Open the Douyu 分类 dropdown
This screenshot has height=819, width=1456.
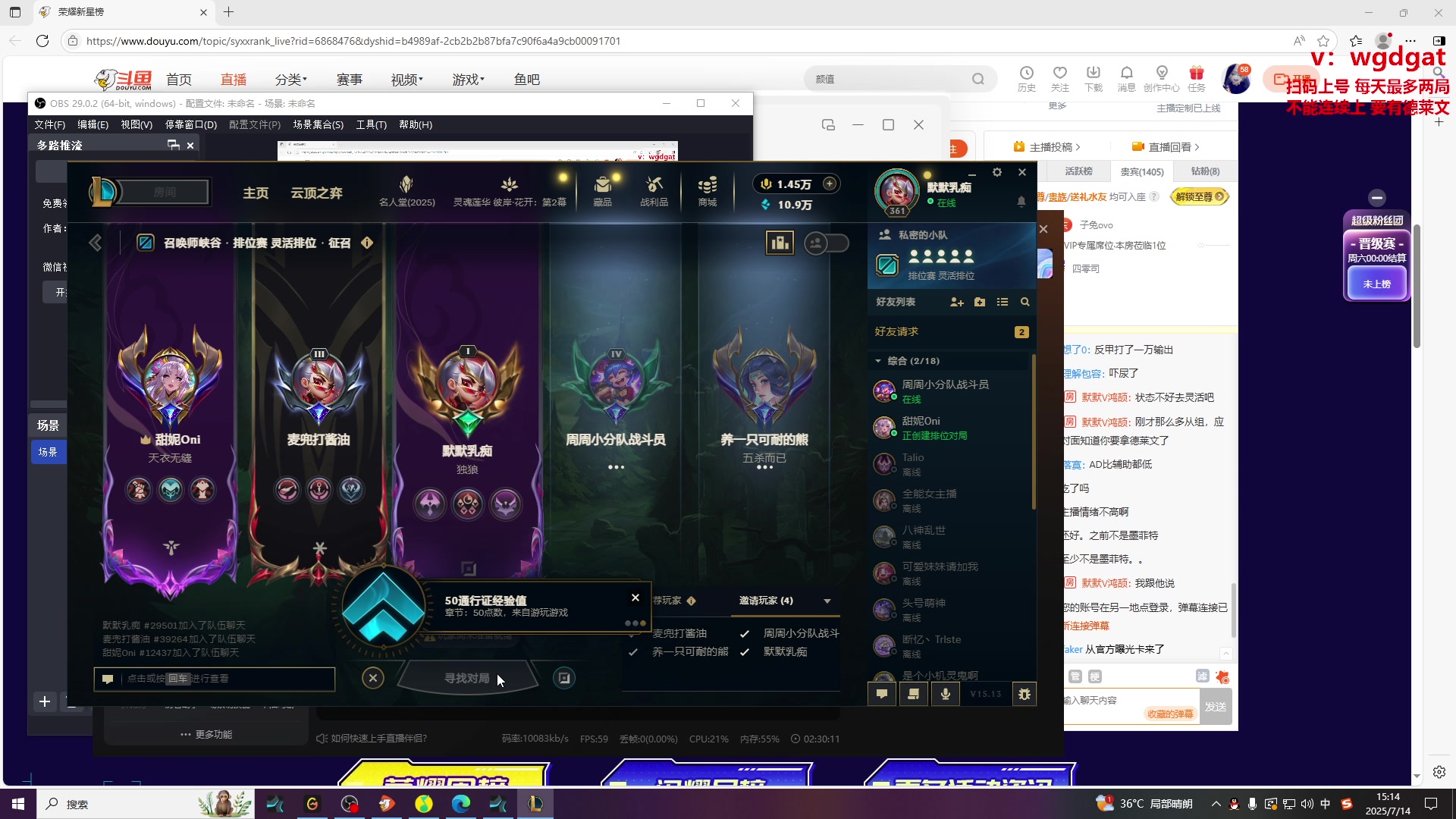point(291,80)
